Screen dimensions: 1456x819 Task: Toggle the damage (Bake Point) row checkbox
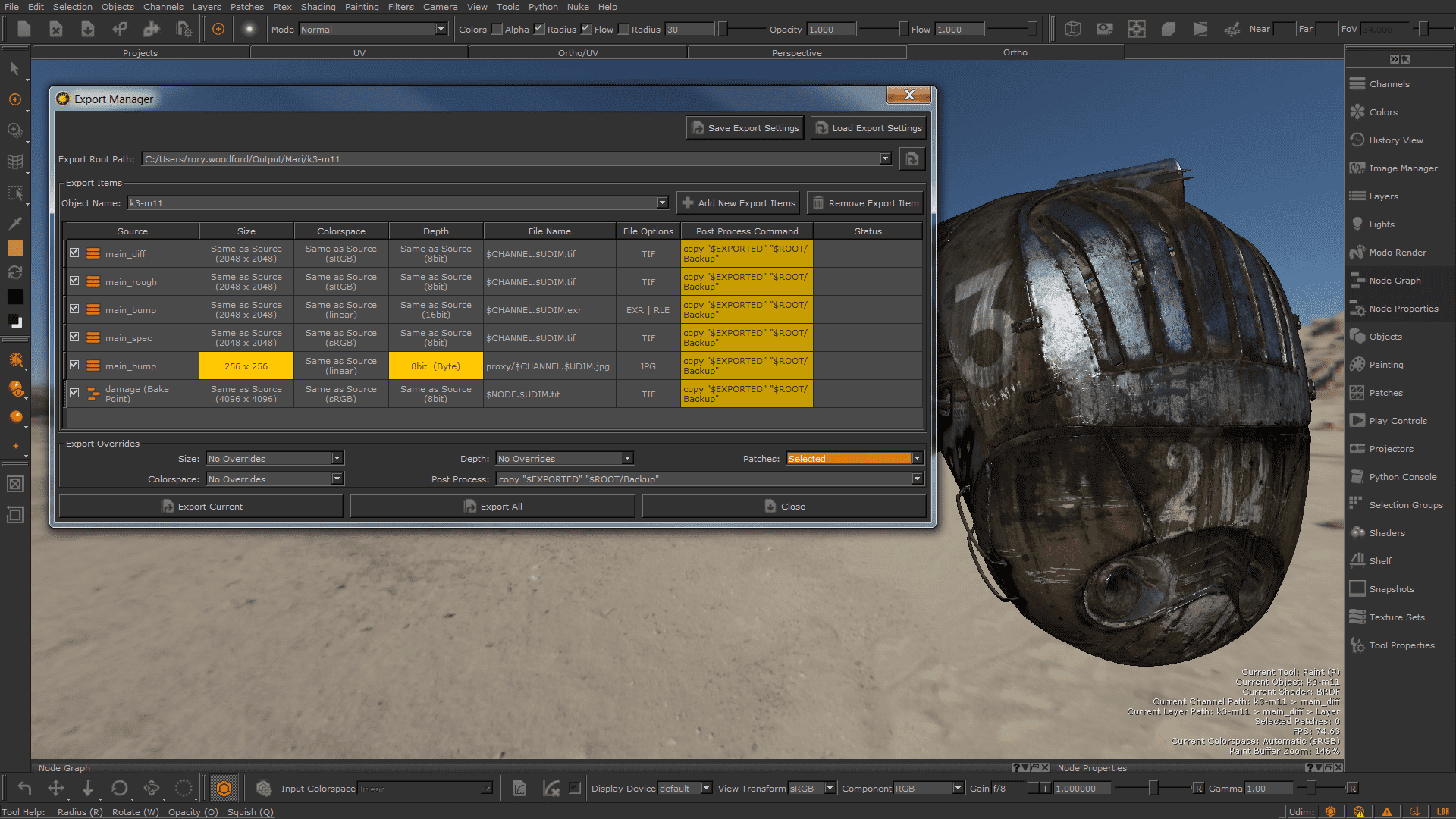74,394
